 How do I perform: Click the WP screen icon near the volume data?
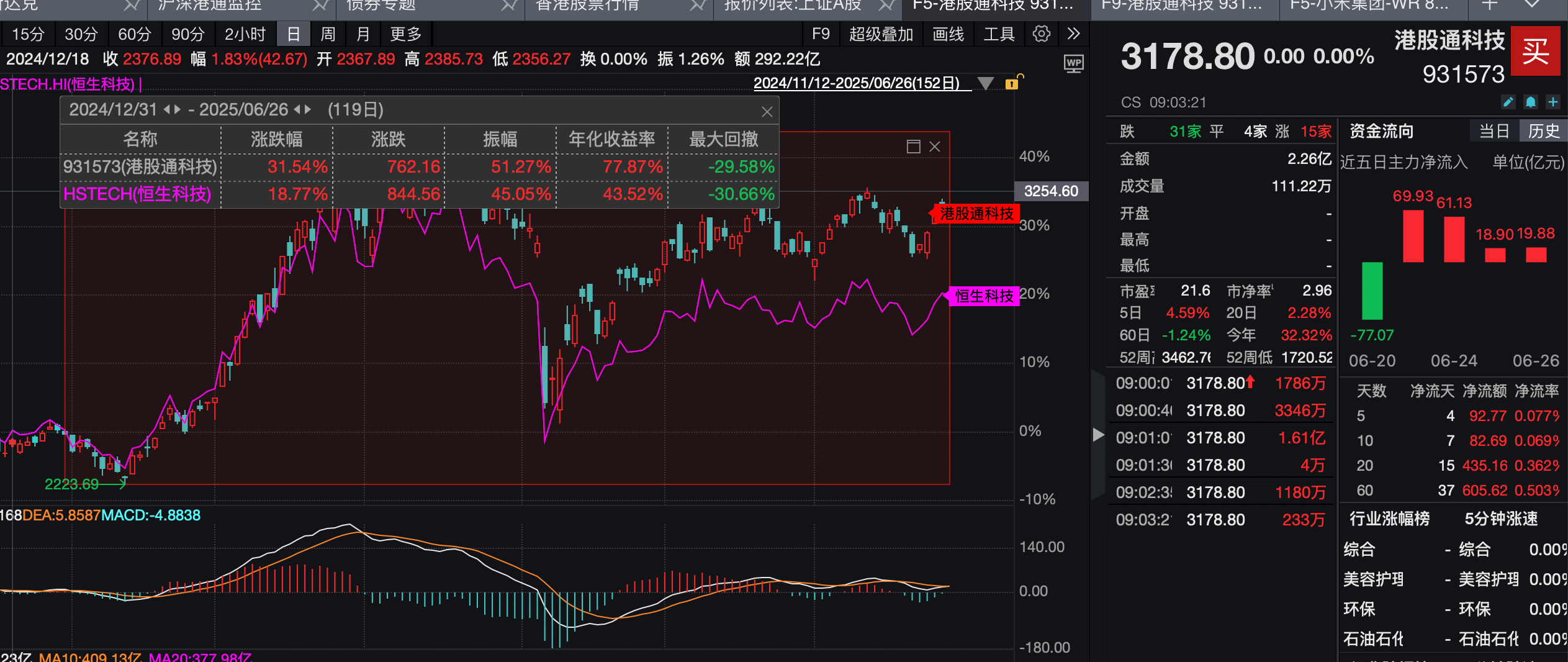(1073, 63)
